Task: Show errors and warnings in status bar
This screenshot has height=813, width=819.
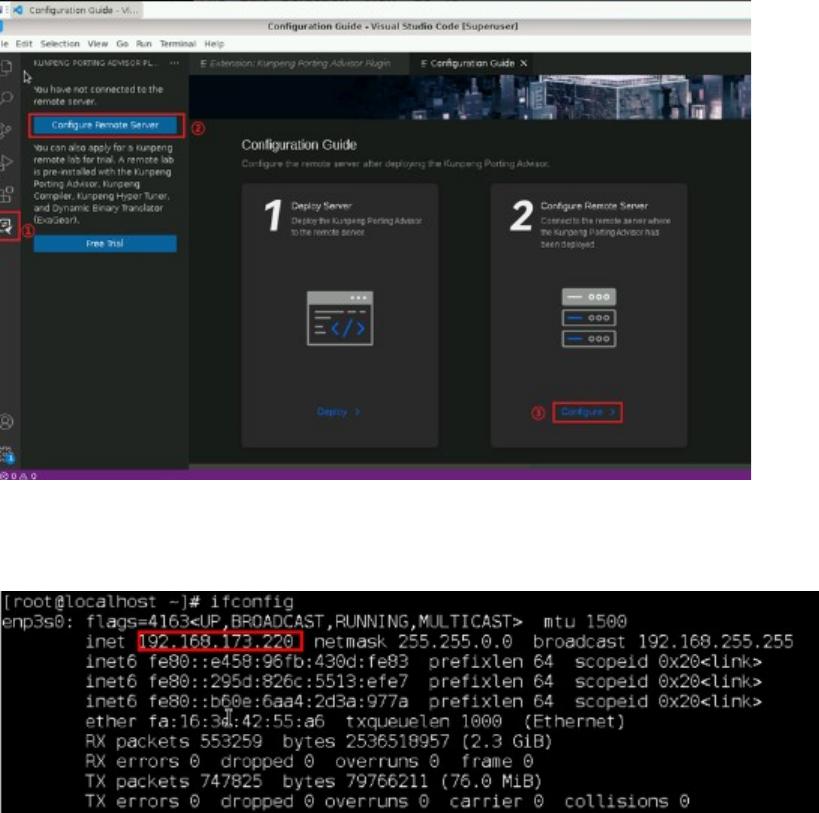Action: (x=19, y=476)
